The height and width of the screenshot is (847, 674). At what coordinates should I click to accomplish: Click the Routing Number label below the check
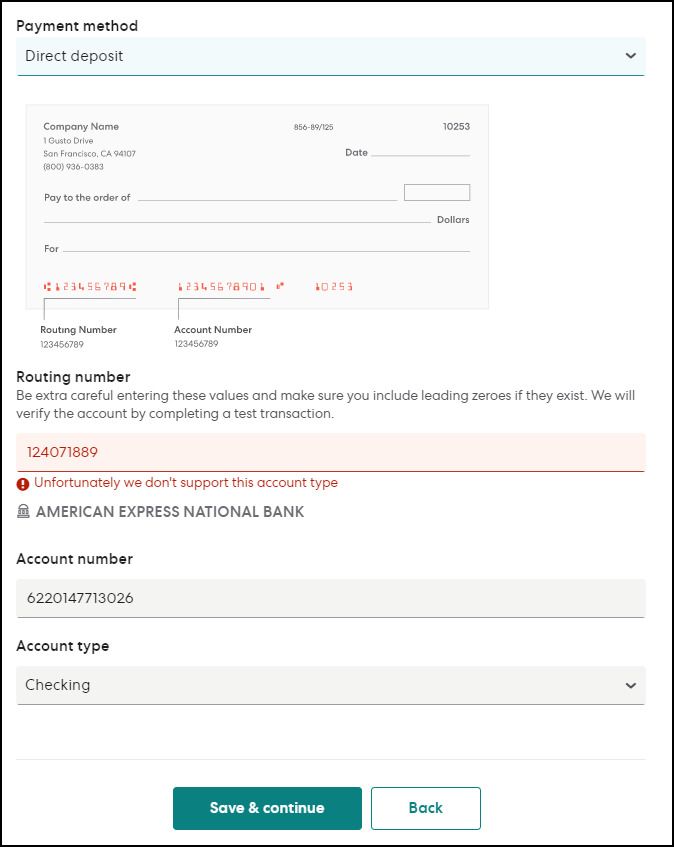pos(78,330)
